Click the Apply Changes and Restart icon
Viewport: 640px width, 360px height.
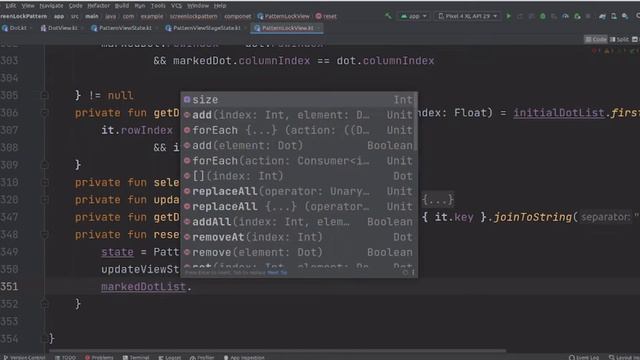(x=520, y=16)
